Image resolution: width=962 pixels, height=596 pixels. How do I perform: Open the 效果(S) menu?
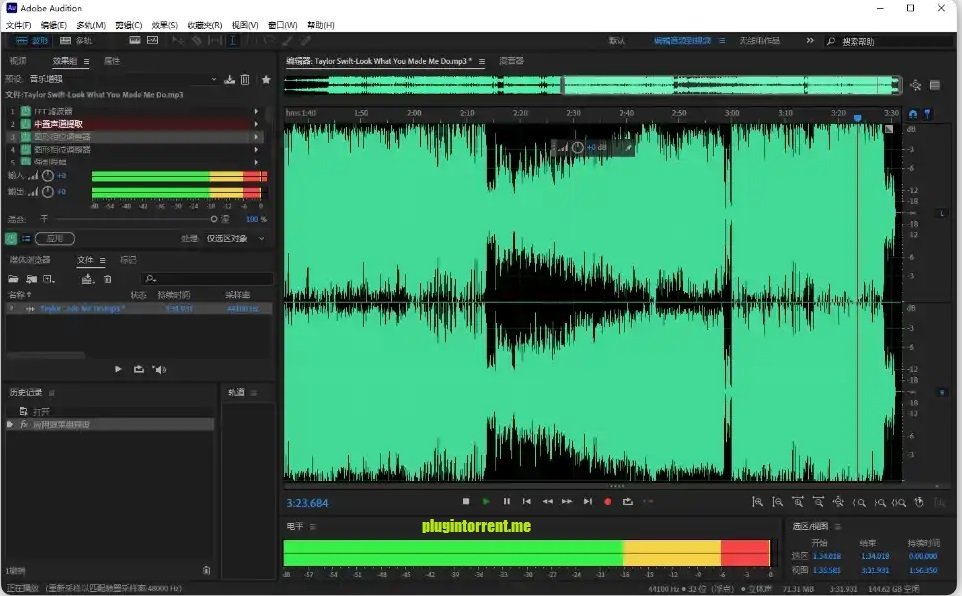point(164,25)
